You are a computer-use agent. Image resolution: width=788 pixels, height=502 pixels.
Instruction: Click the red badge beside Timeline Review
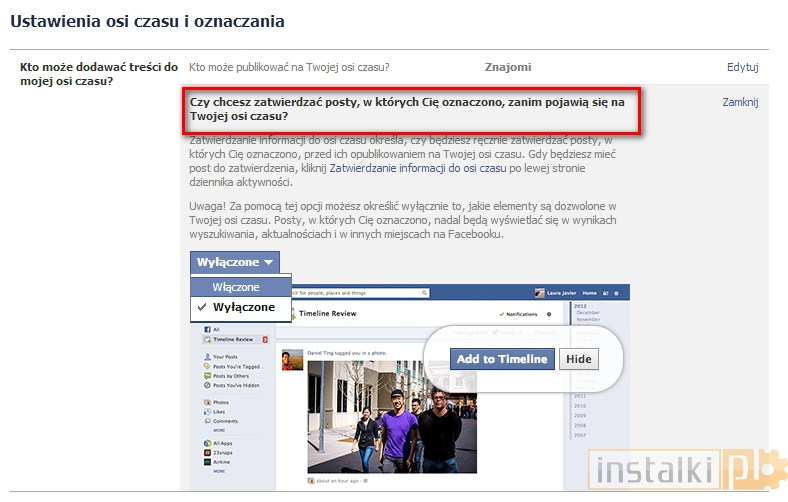[x=265, y=340]
